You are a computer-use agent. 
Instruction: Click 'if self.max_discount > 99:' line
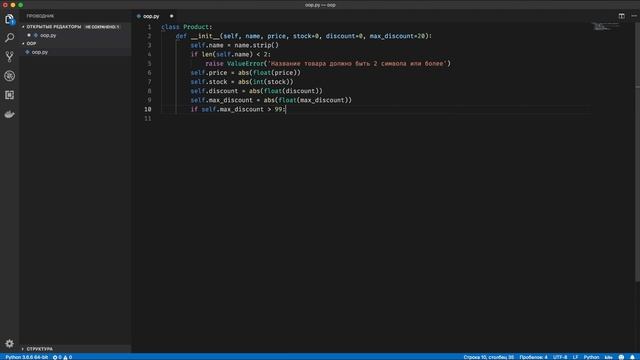238,109
